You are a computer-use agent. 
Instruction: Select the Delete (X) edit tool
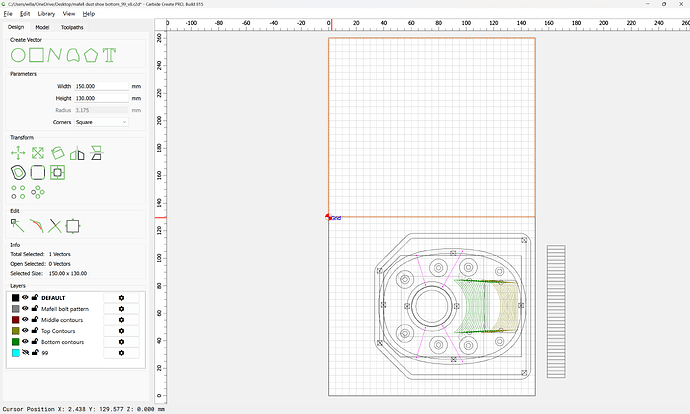[x=55, y=226]
